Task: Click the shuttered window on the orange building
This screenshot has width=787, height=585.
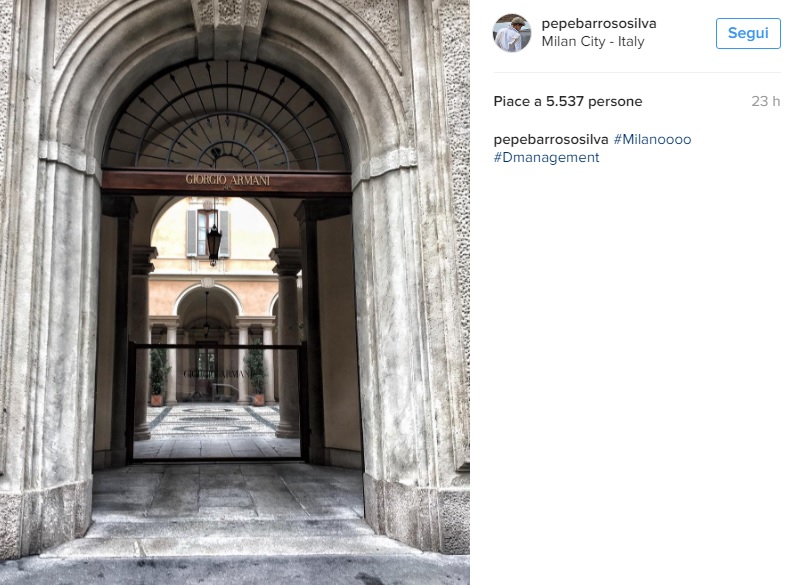Action: tap(207, 233)
